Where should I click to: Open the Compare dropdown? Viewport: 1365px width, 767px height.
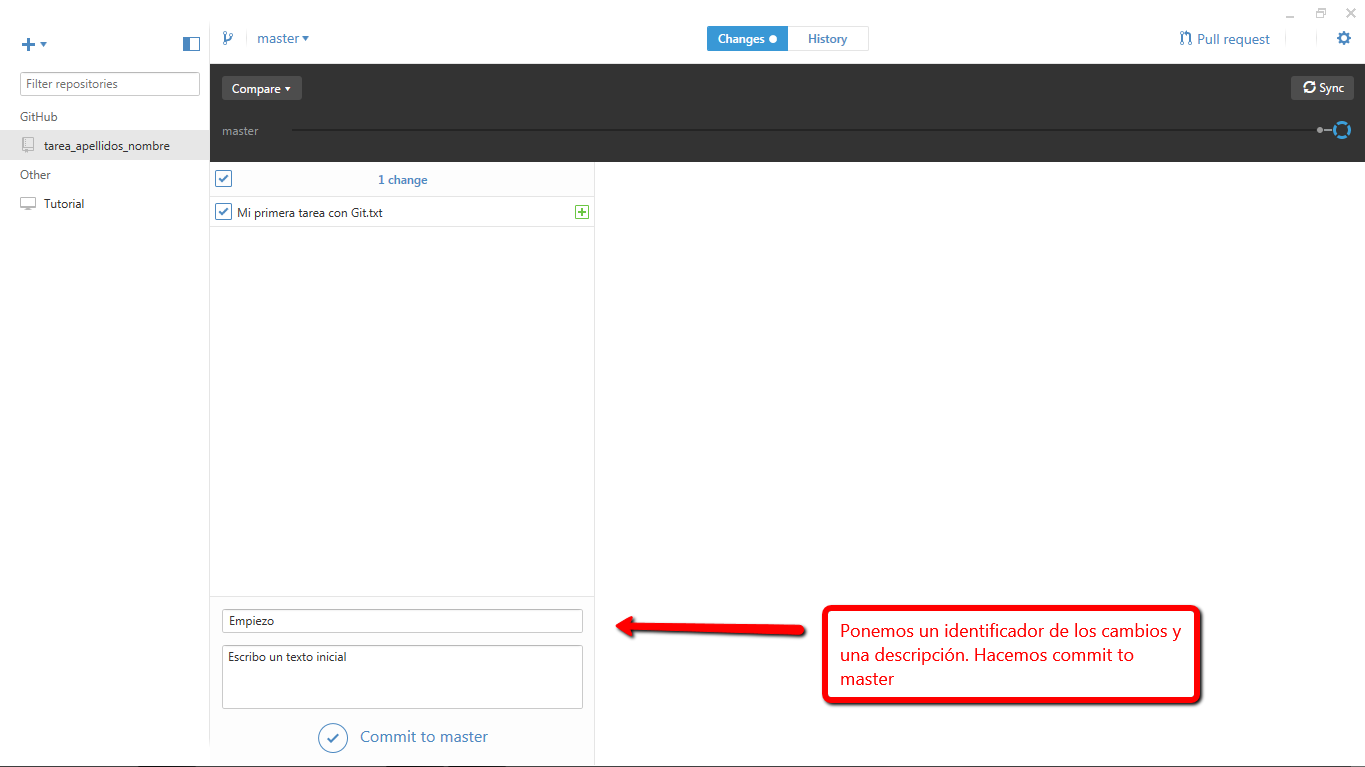tap(262, 89)
